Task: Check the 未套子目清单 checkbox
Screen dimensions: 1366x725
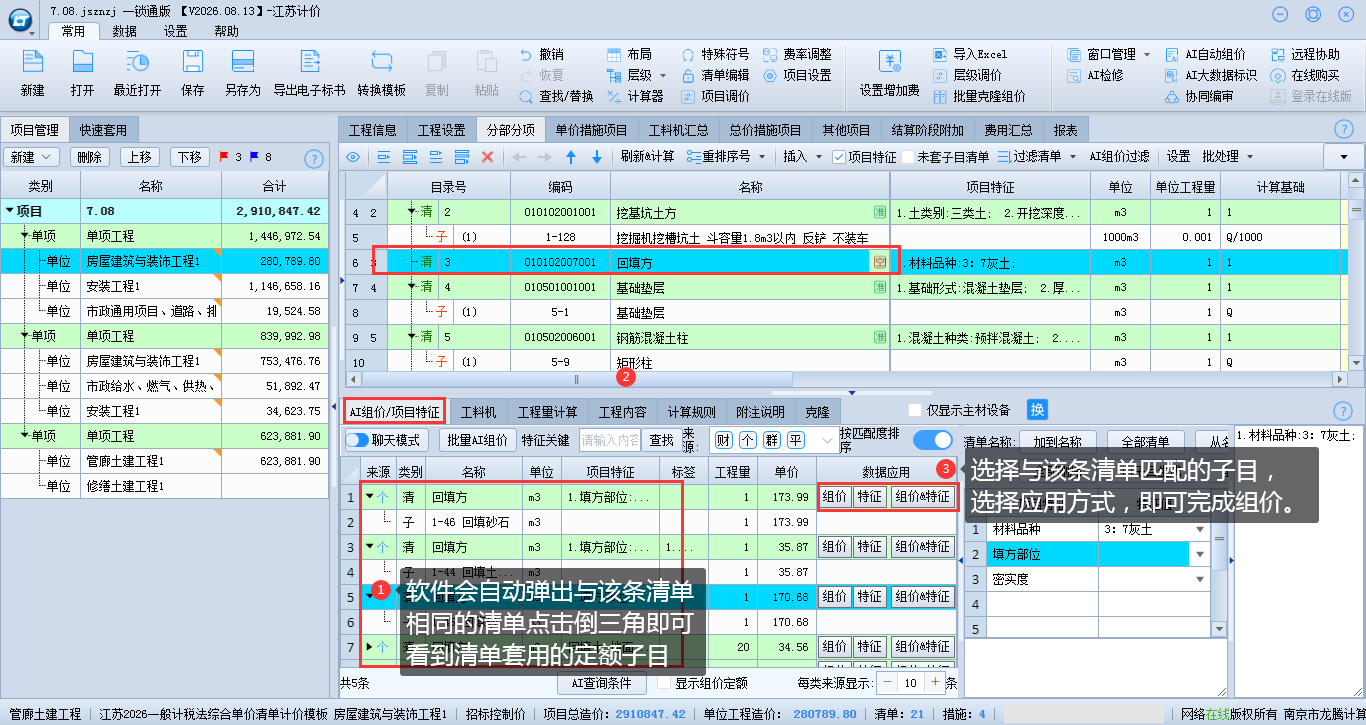Action: click(907, 157)
